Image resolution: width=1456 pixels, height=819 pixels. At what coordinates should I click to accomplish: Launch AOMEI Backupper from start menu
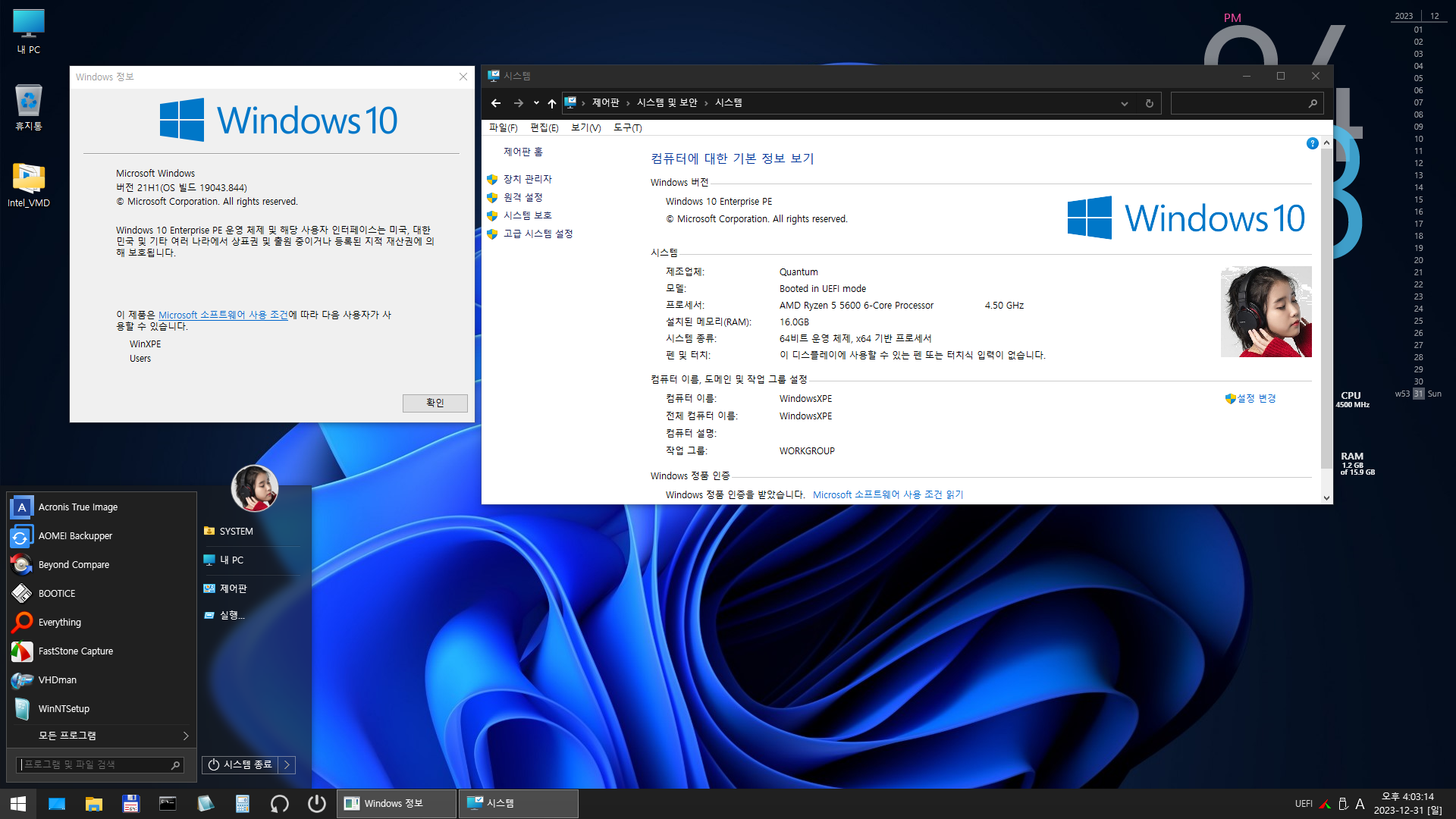point(102,536)
